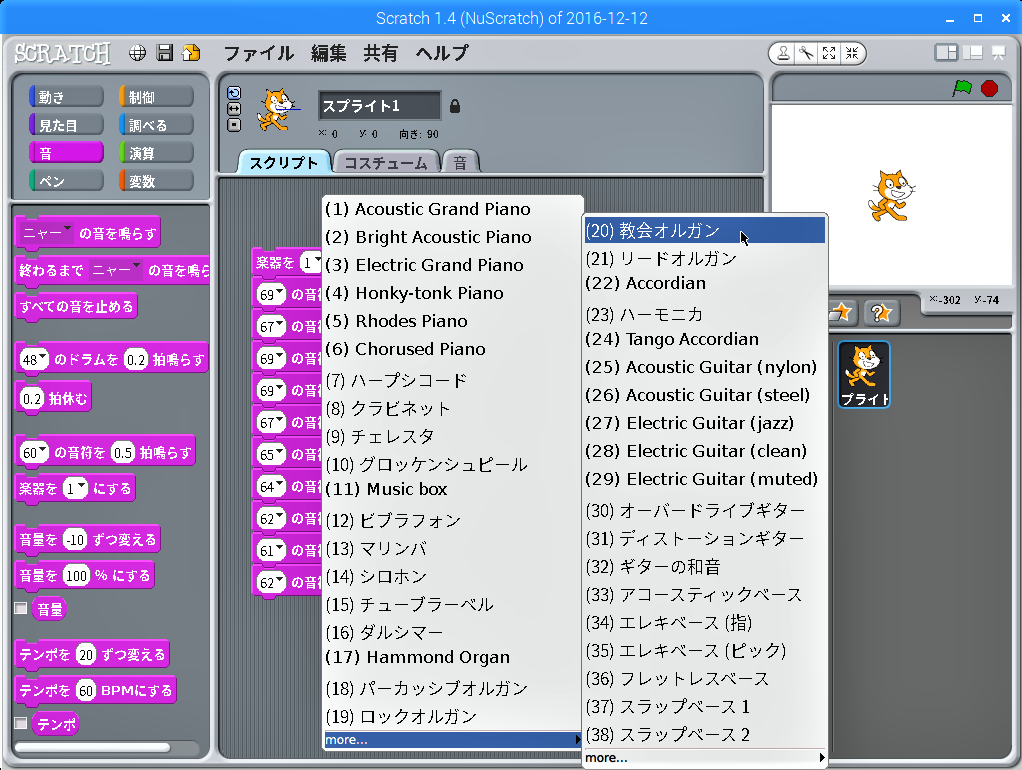Image resolution: width=1022 pixels, height=770 pixels.
Task: Select the scissors delete tool
Action: tap(806, 53)
